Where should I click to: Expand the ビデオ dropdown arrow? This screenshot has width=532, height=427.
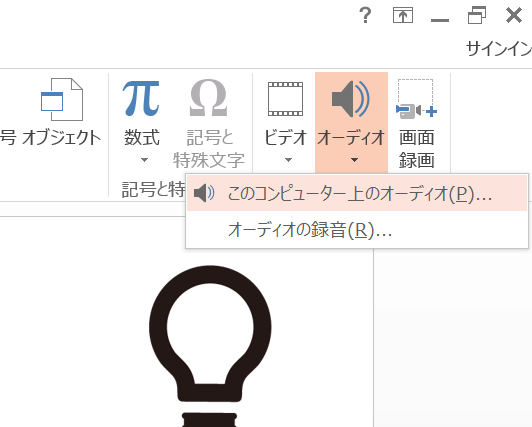[x=288, y=160]
